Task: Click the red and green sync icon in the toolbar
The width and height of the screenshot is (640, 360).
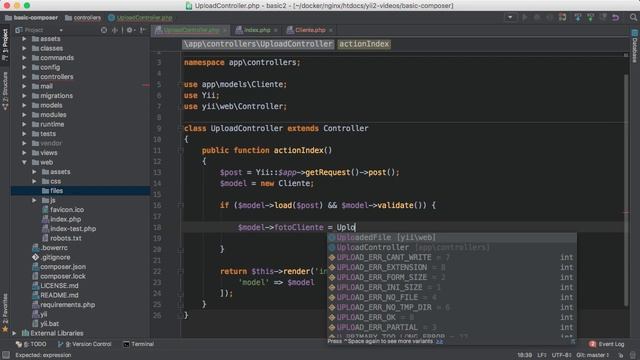Action: pos(563,17)
